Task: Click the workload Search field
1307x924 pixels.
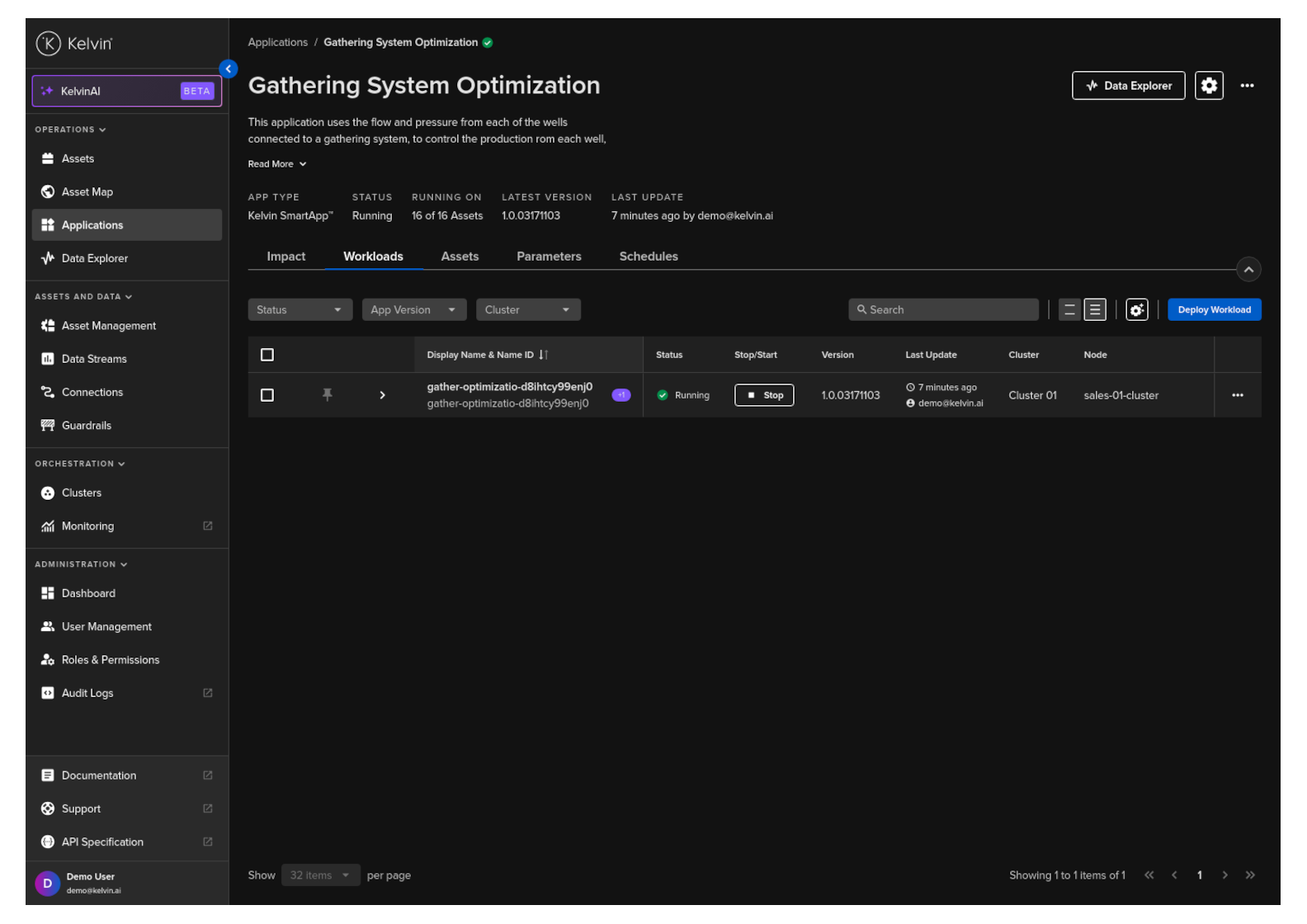Action: coord(943,310)
